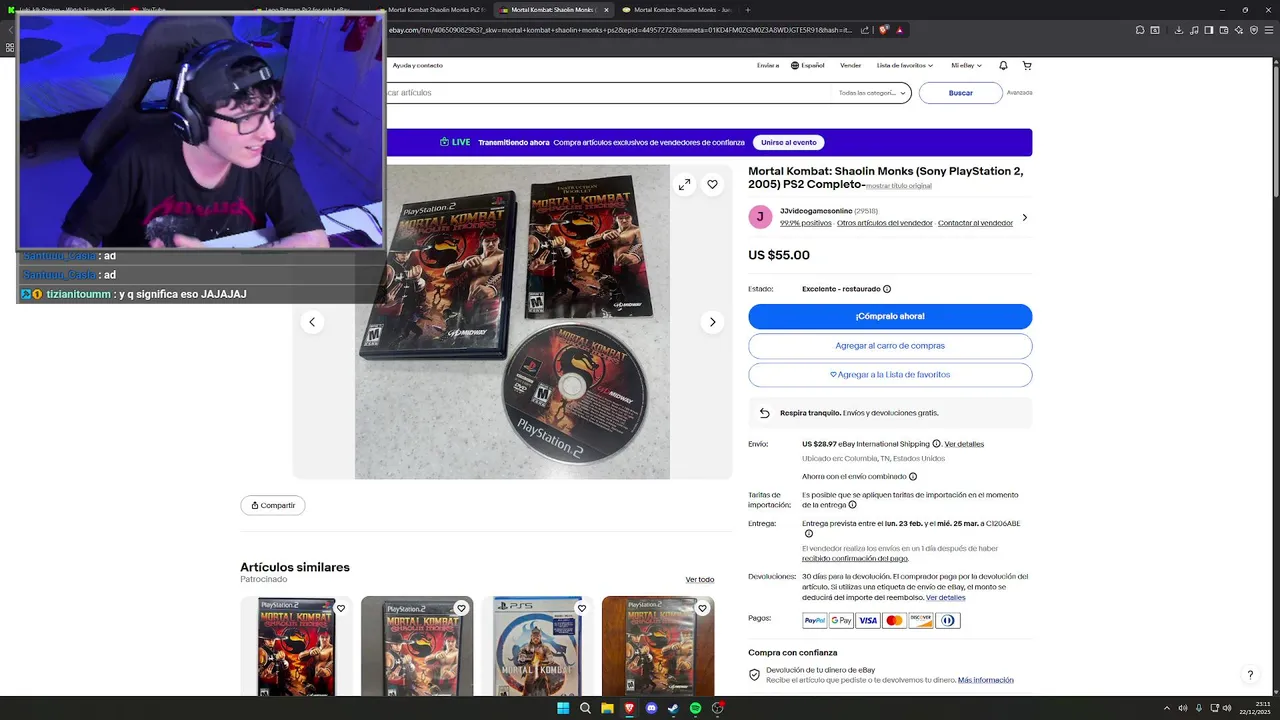Open Brave downloads icon
This screenshot has height=720, width=1280.
coord(1179,30)
